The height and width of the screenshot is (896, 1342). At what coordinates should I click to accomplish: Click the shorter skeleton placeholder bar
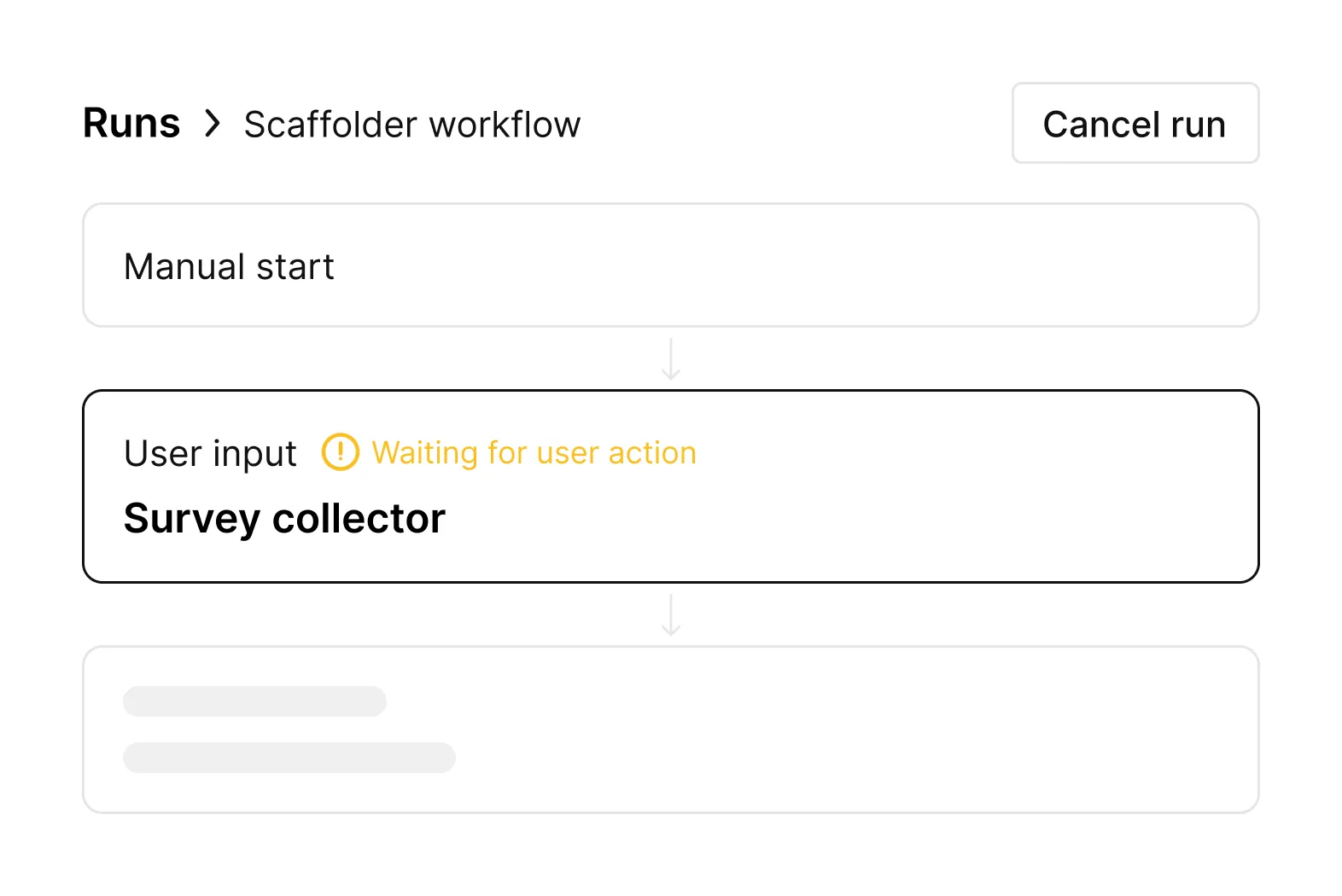254,701
